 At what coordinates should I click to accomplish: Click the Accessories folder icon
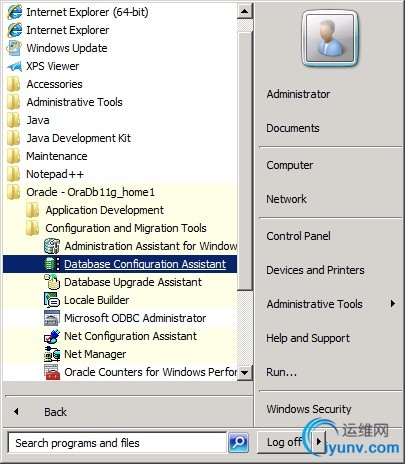point(14,84)
